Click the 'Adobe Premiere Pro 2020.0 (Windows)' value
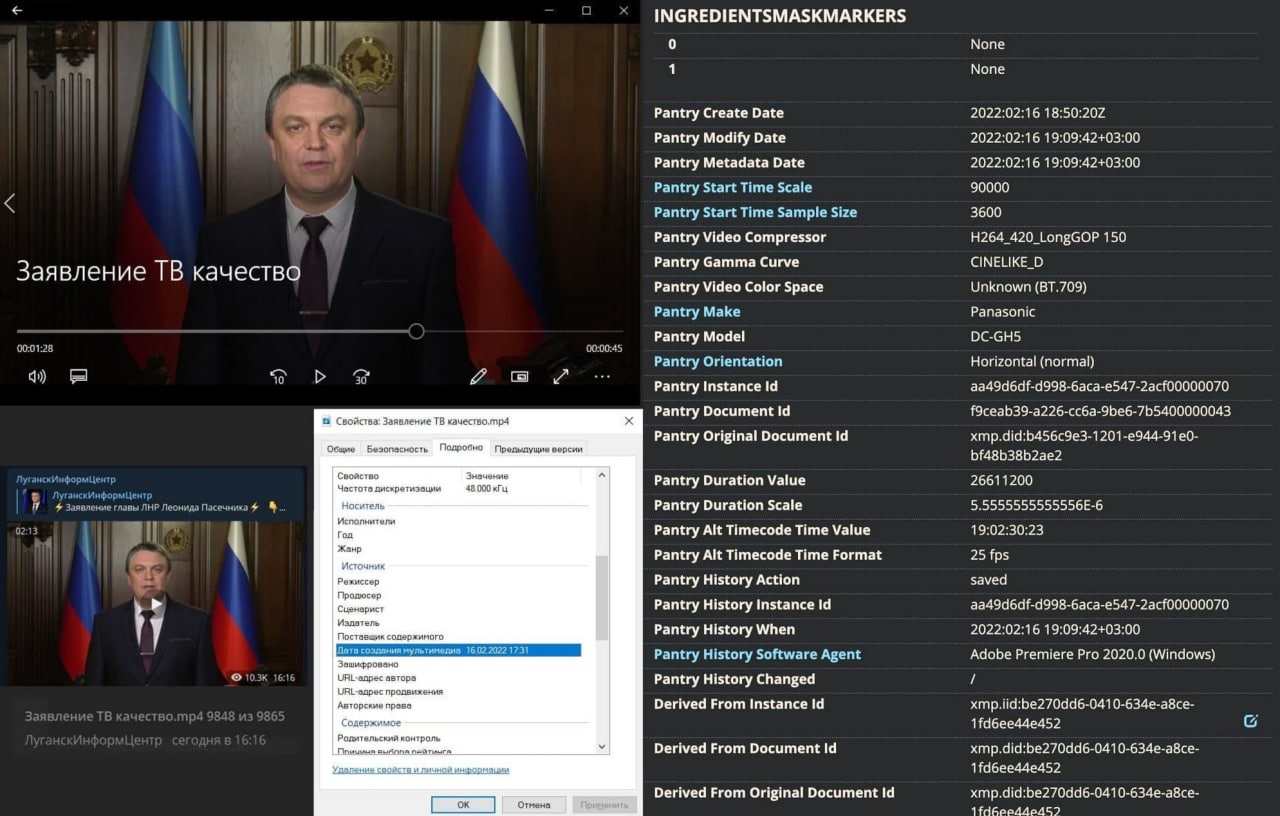The height and width of the screenshot is (816, 1280). [1093, 654]
